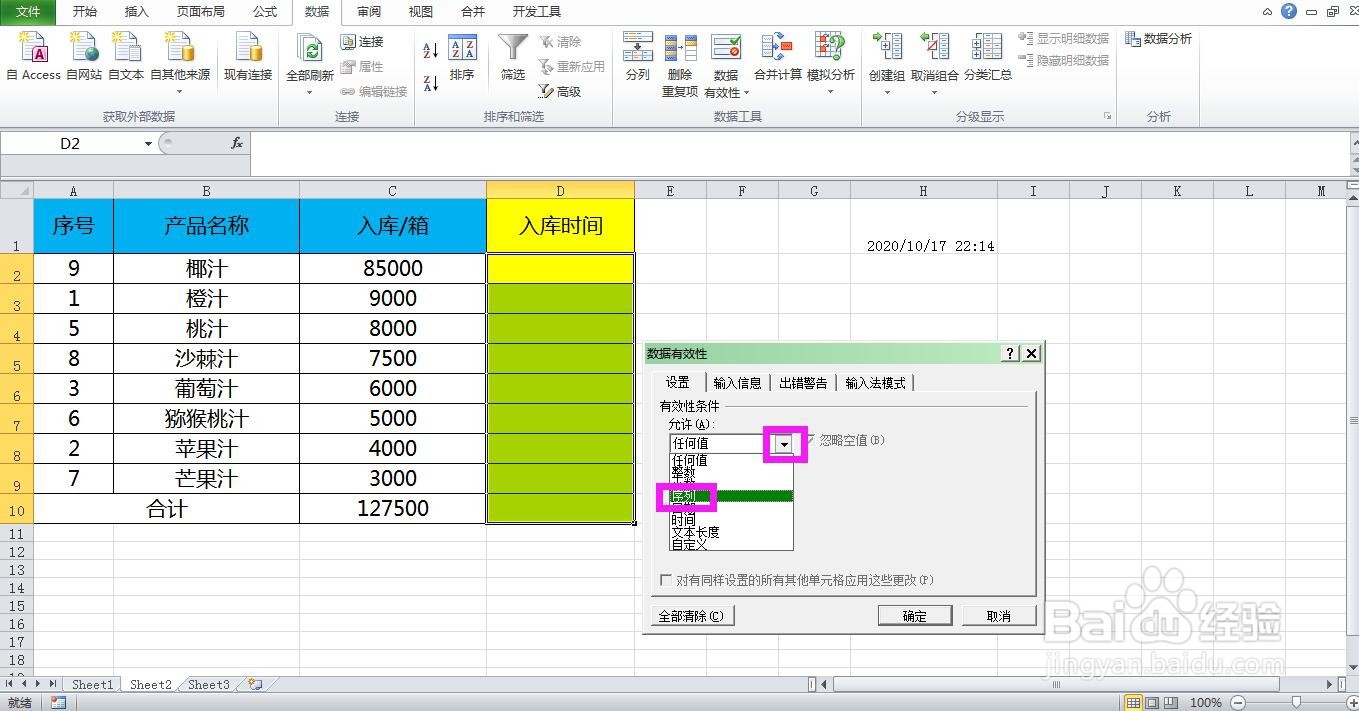Click the 全部清除 button
Screen dimensions: 1359x711
(x=692, y=616)
